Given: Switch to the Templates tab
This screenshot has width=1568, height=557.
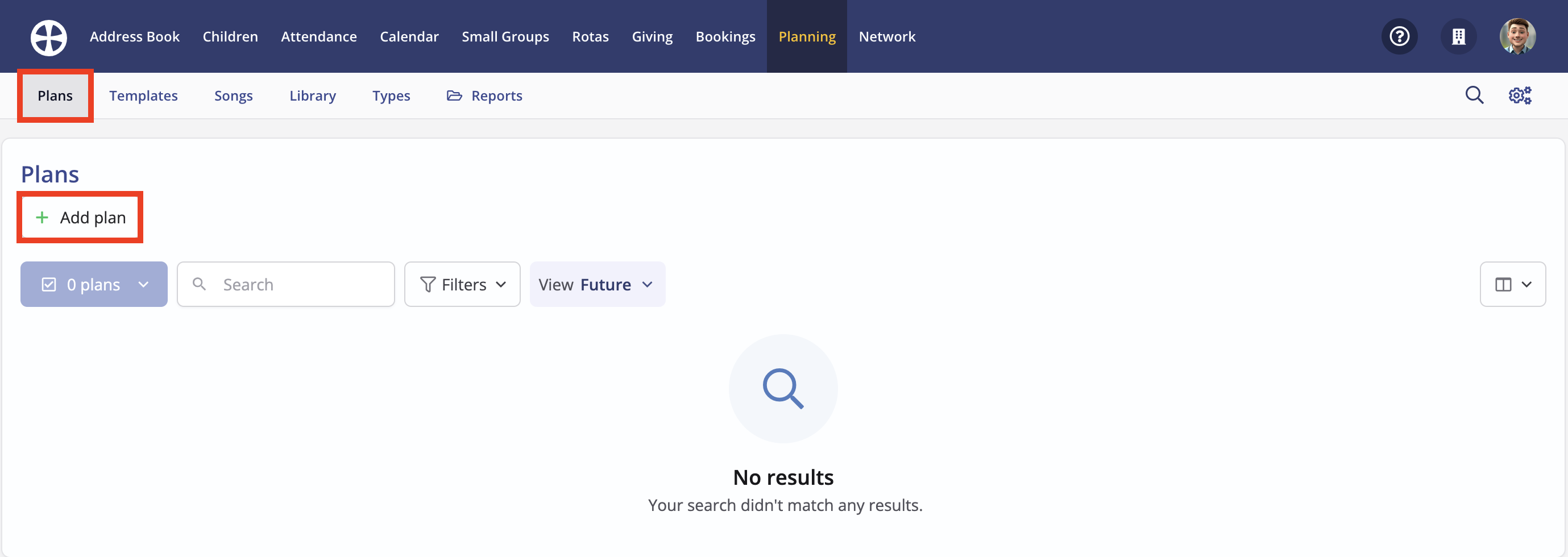Looking at the screenshot, I should click(144, 95).
